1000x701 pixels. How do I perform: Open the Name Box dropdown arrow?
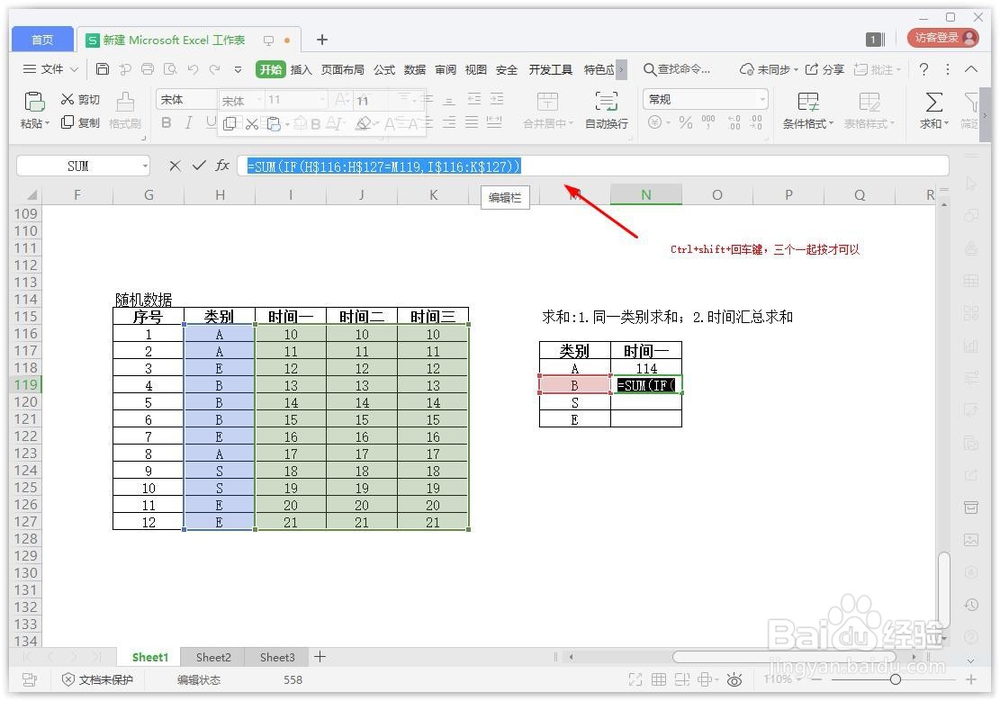[x=145, y=166]
